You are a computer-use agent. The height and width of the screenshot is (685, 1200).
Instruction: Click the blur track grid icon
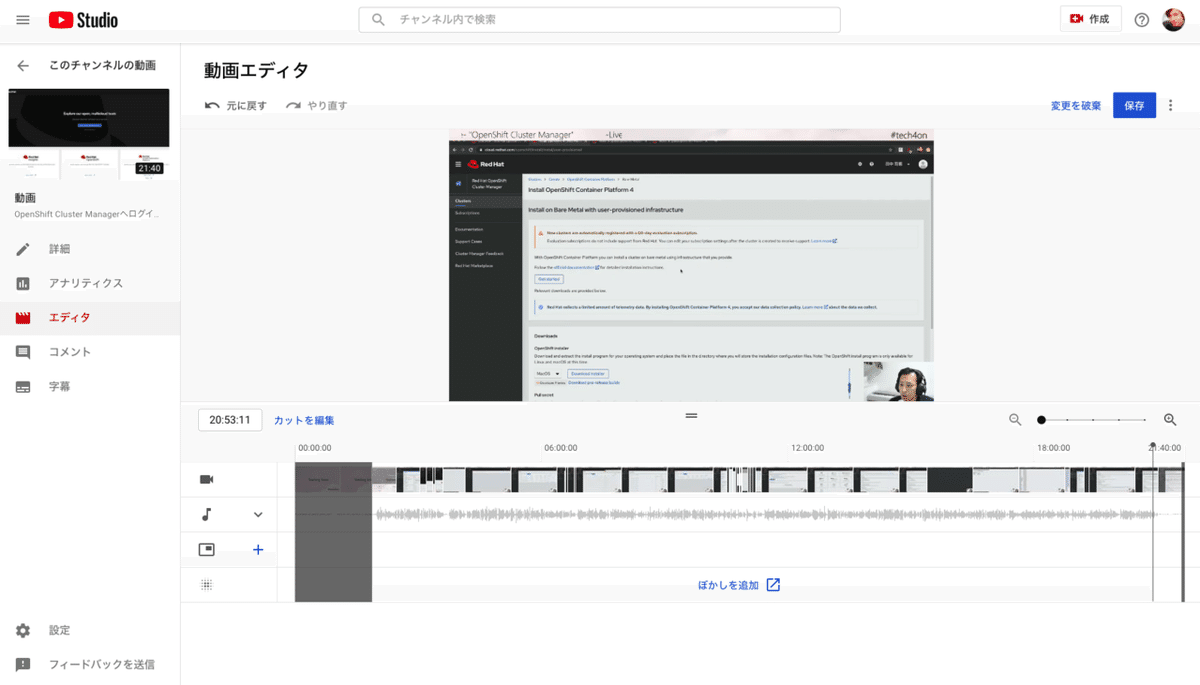(x=207, y=585)
